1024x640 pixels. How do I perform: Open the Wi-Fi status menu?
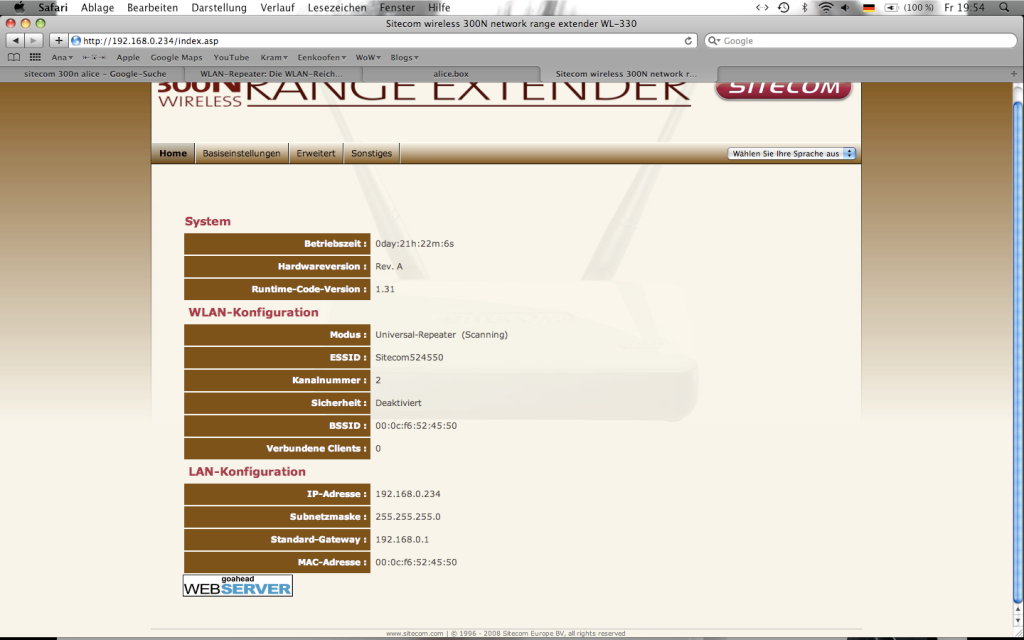[826, 8]
